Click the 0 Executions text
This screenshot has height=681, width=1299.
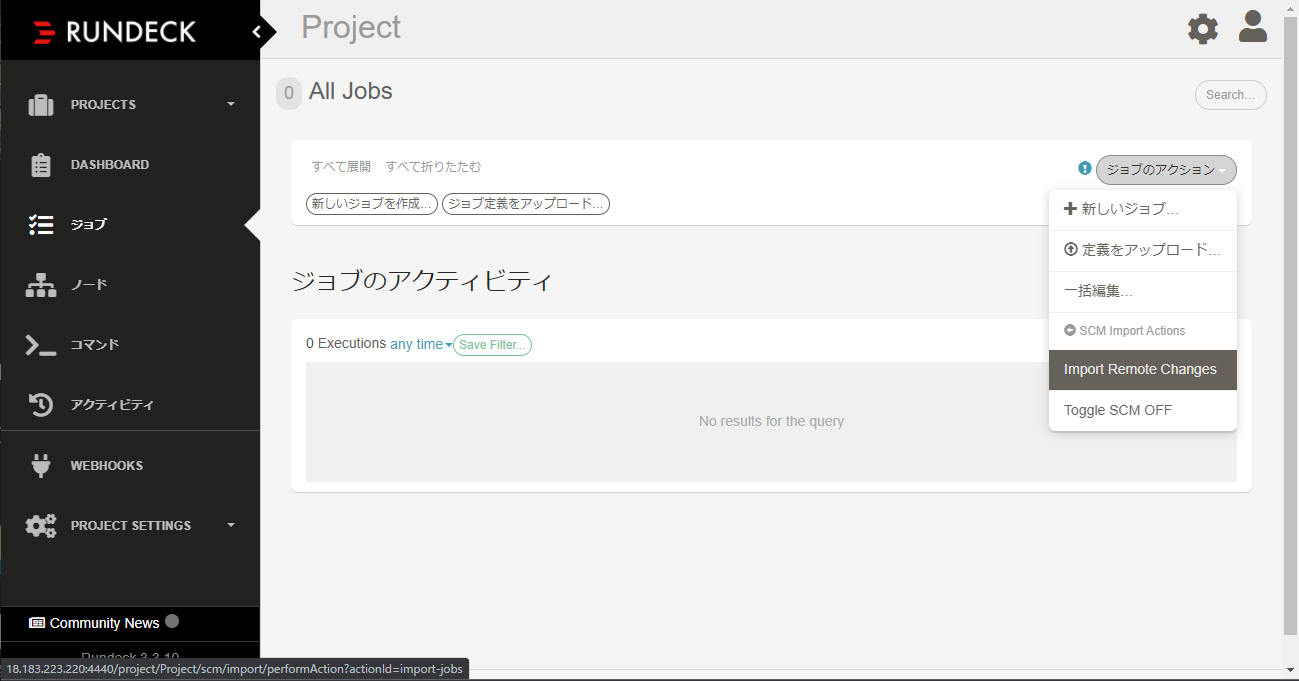[346, 343]
